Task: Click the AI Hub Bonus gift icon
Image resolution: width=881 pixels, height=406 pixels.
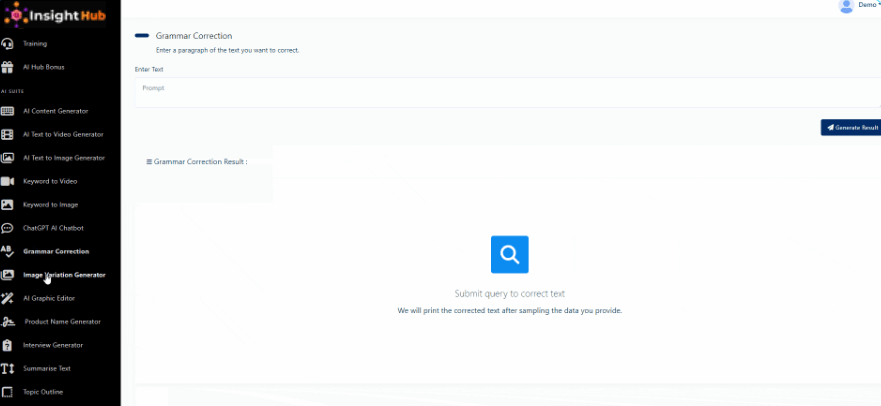Action: coord(7,67)
